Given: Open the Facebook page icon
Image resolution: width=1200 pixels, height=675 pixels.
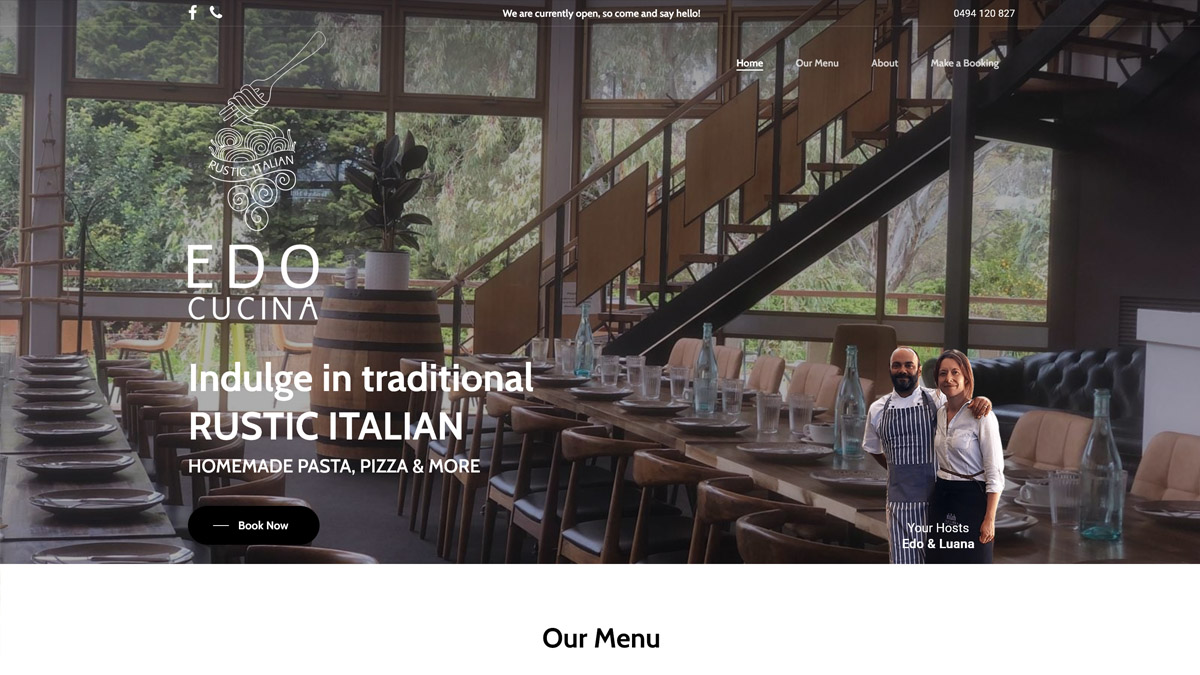Looking at the screenshot, I should coord(193,13).
